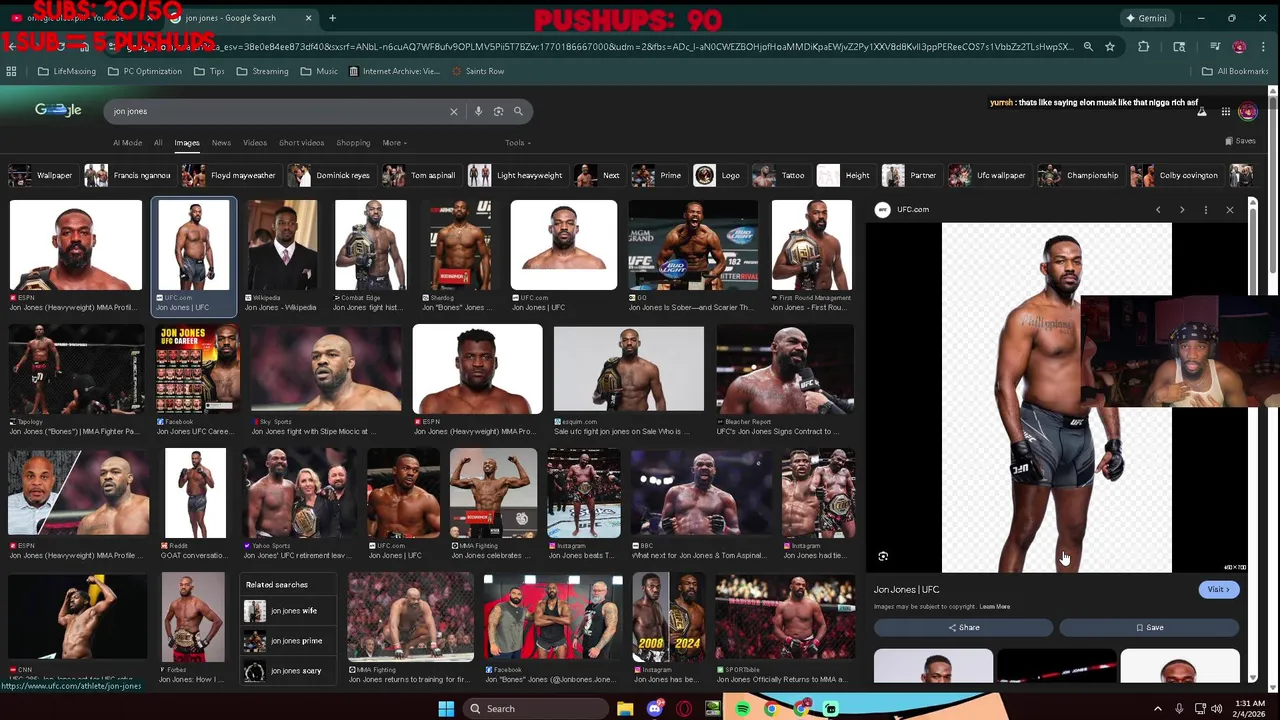Expand the Tools dropdown
Viewport: 1280px width, 720px height.
(518, 143)
